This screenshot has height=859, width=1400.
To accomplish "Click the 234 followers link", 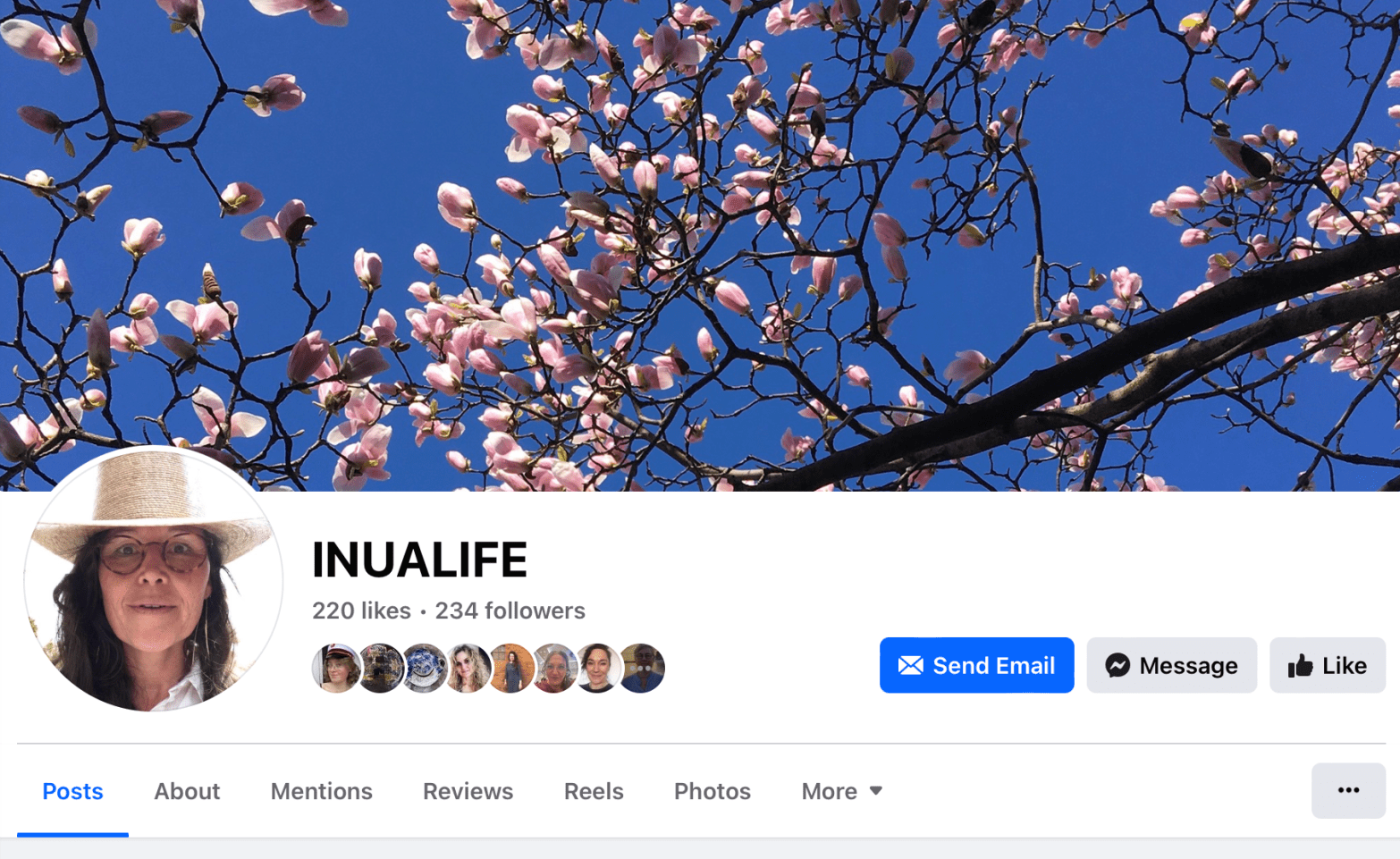I will pyautogui.click(x=510, y=611).
